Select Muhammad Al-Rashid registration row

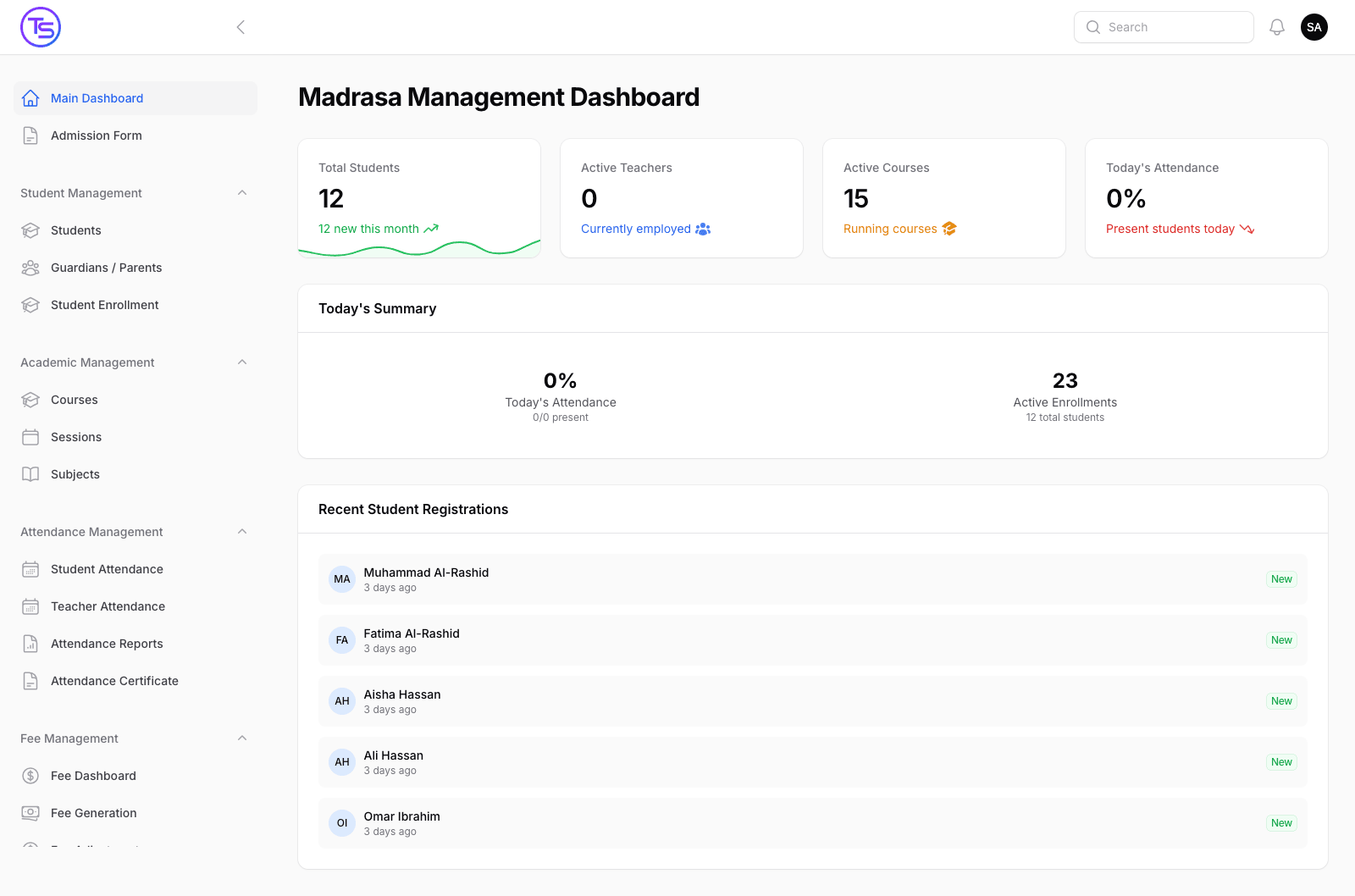coord(813,579)
